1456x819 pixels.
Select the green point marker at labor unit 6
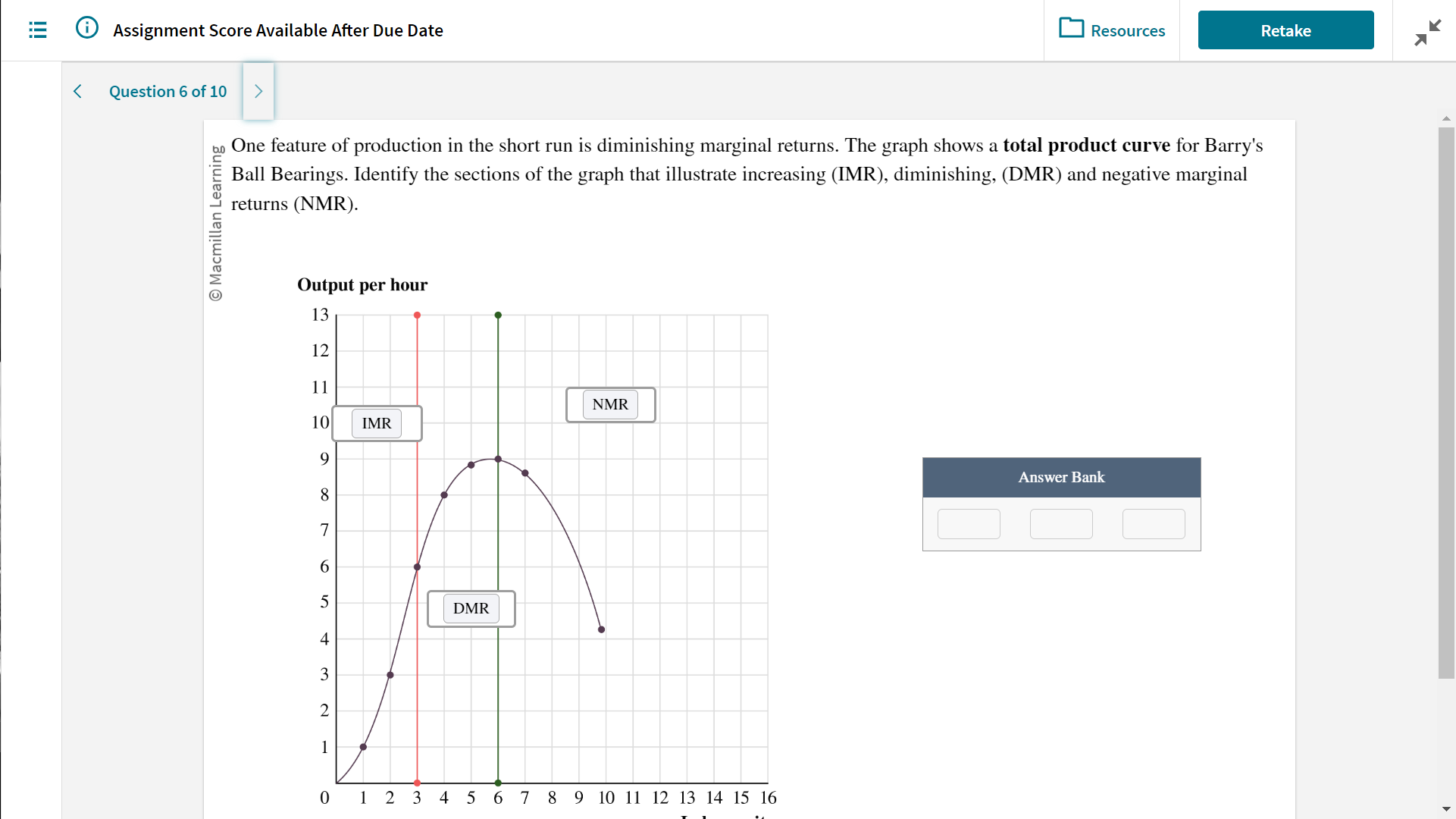498,315
